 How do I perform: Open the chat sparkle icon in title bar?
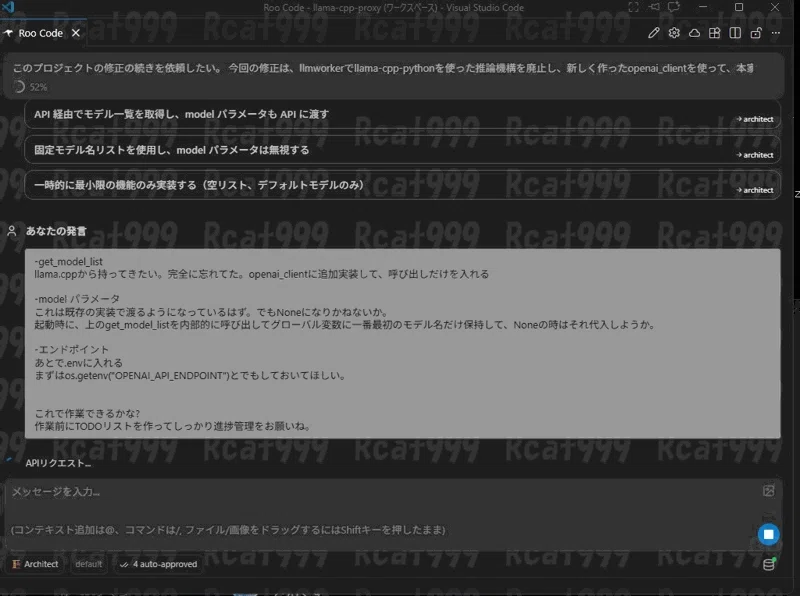[674, 7]
